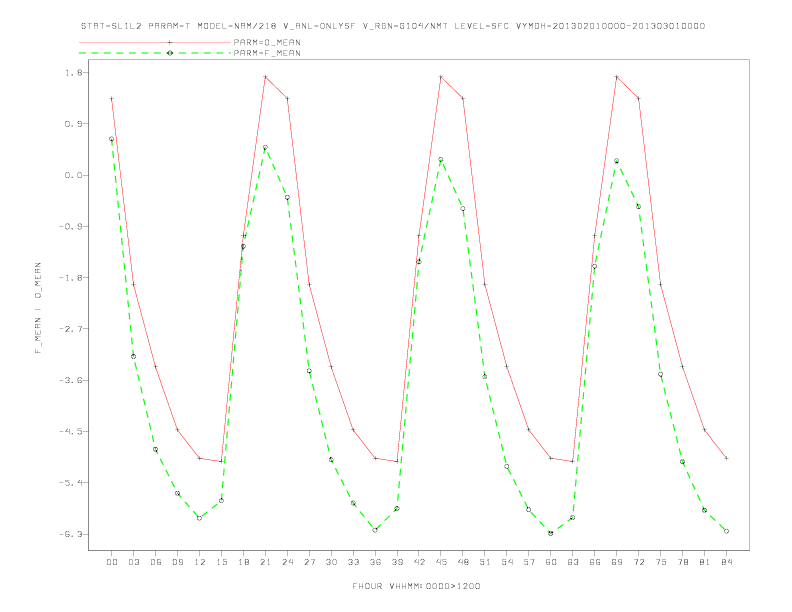Click the x-axis tick label 12
This screenshot has height=612, width=792.
click(200, 562)
